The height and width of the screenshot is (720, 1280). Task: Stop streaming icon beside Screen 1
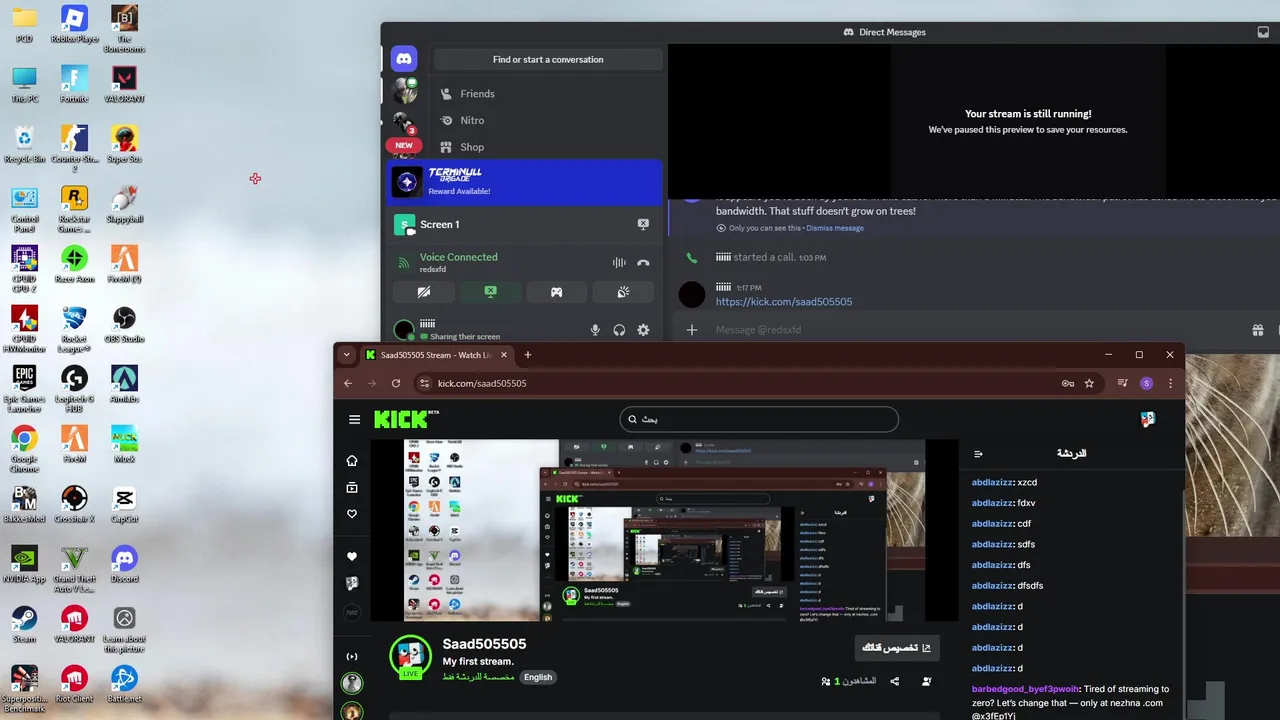pyautogui.click(x=643, y=224)
